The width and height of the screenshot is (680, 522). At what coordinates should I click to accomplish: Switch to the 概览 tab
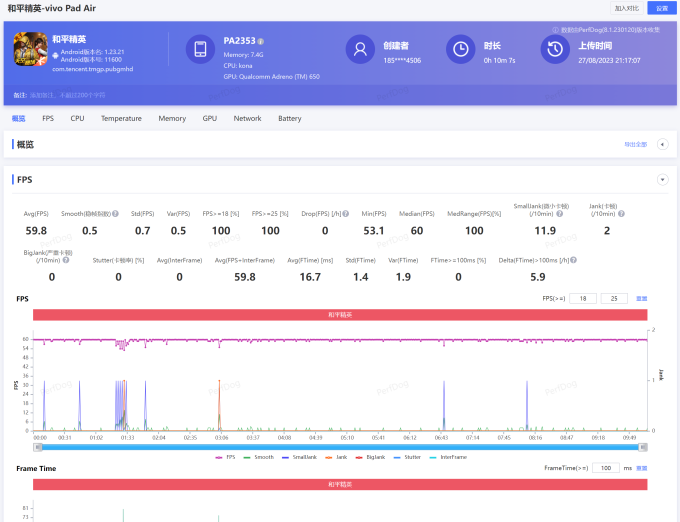[19, 118]
